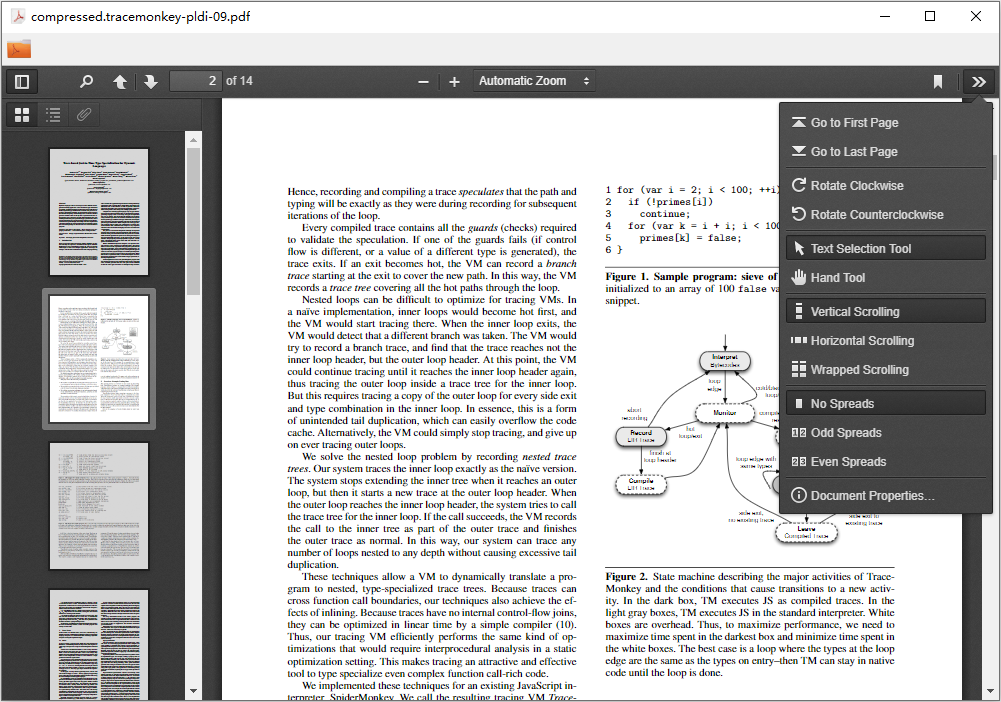Open the page 3 thumbnail
This screenshot has height=702, width=1001.
click(x=99, y=505)
